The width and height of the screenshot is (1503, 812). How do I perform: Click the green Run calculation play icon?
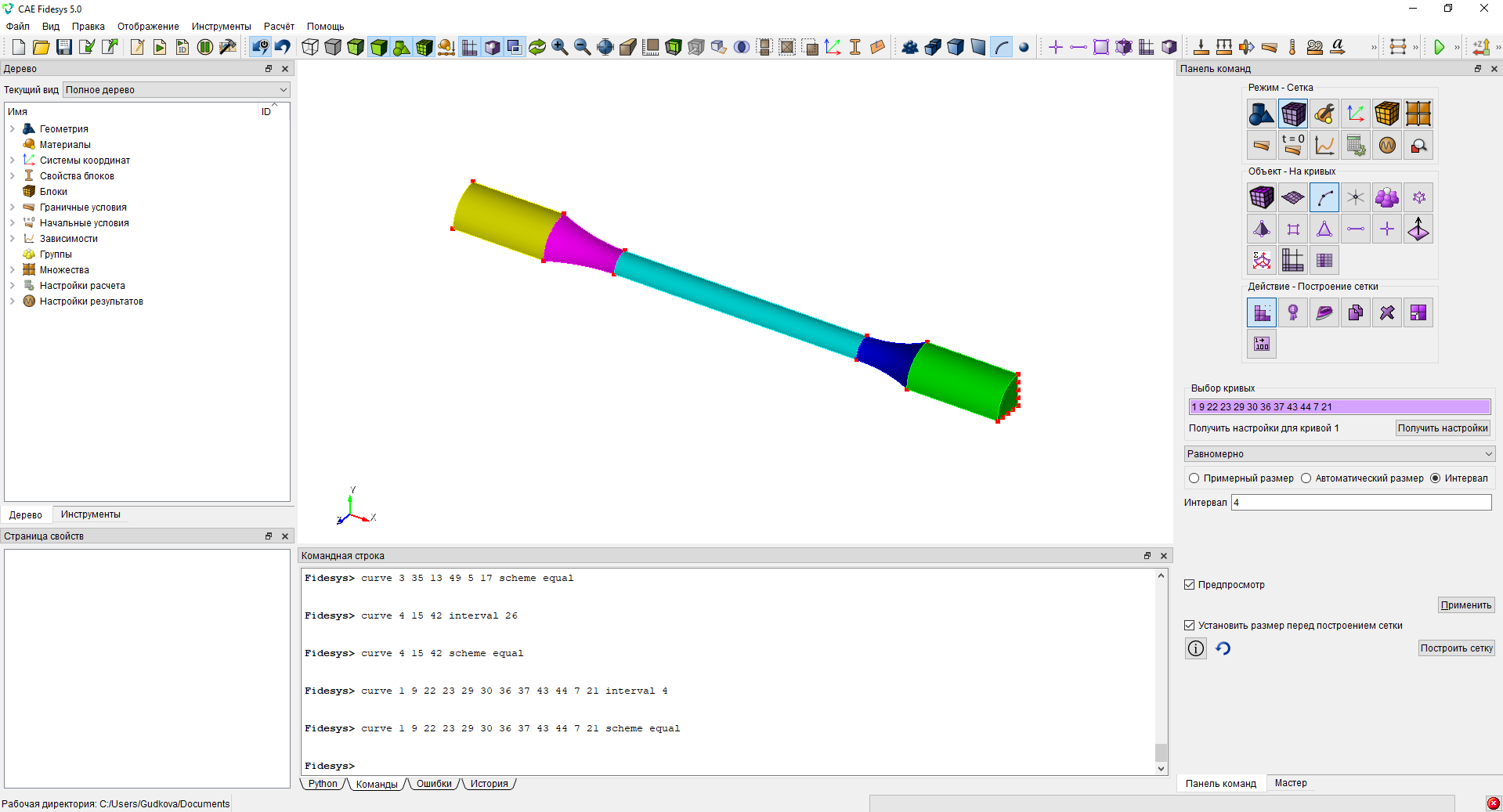click(1439, 47)
